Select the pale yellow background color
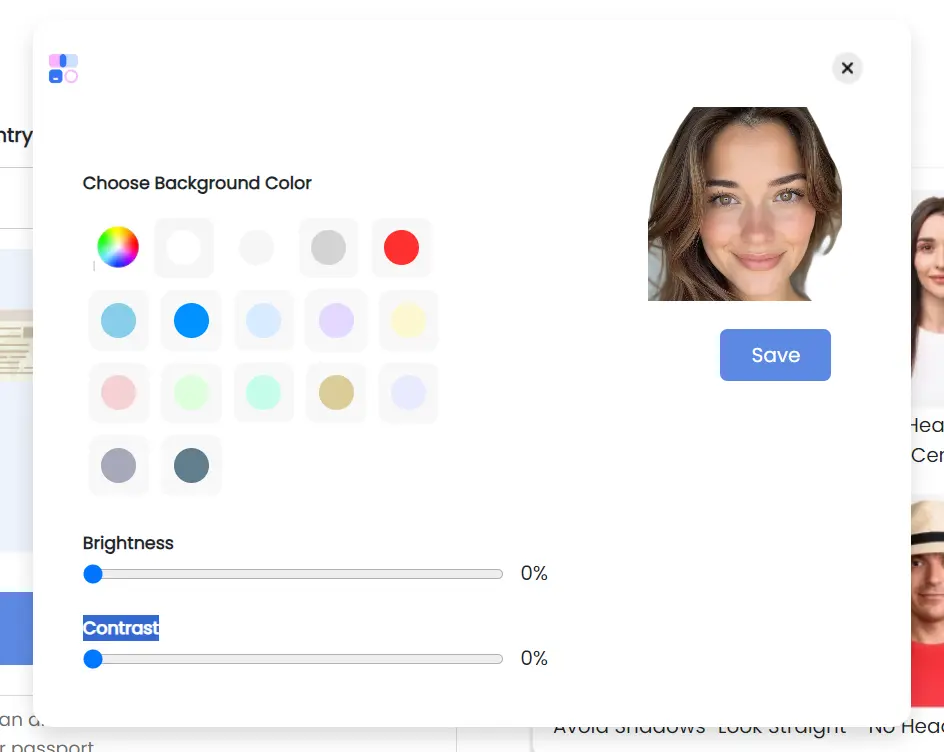Image resolution: width=944 pixels, height=752 pixels. pyautogui.click(x=408, y=320)
